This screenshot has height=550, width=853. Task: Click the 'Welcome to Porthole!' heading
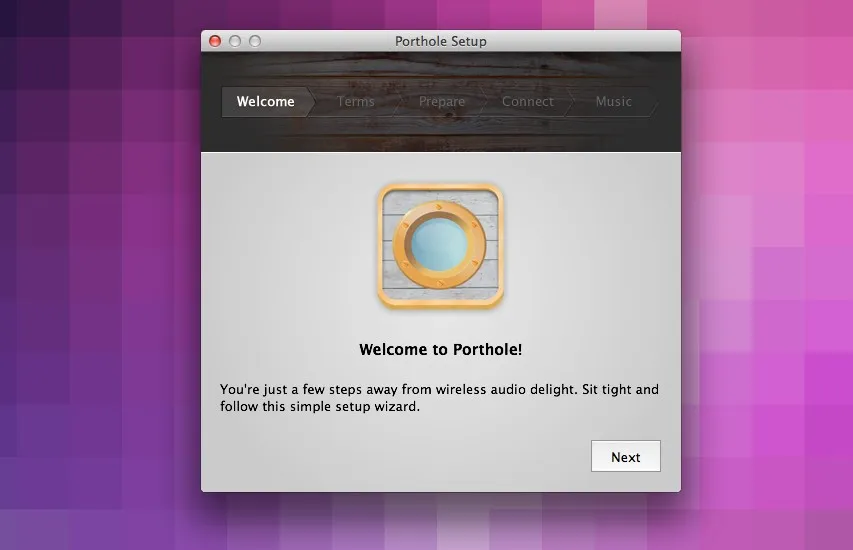[x=441, y=349]
